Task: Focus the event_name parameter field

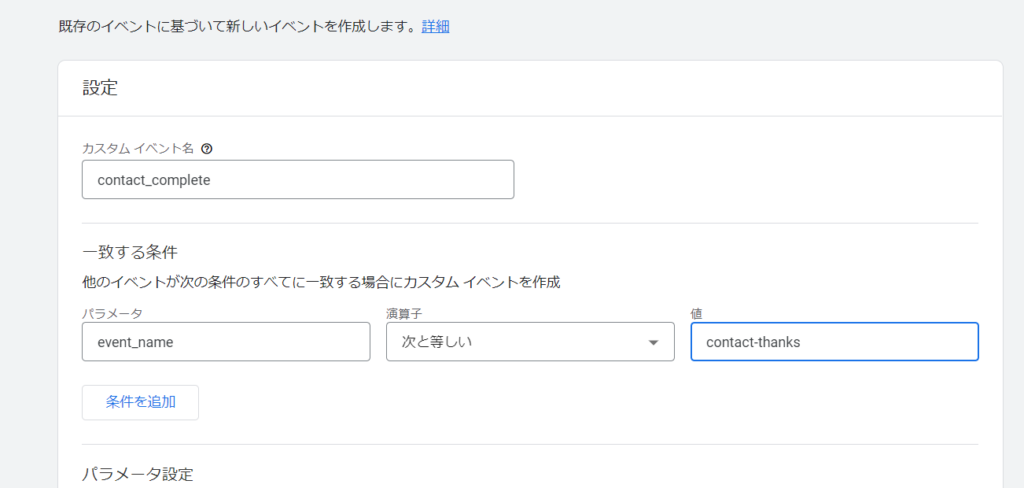Action: tap(226, 342)
